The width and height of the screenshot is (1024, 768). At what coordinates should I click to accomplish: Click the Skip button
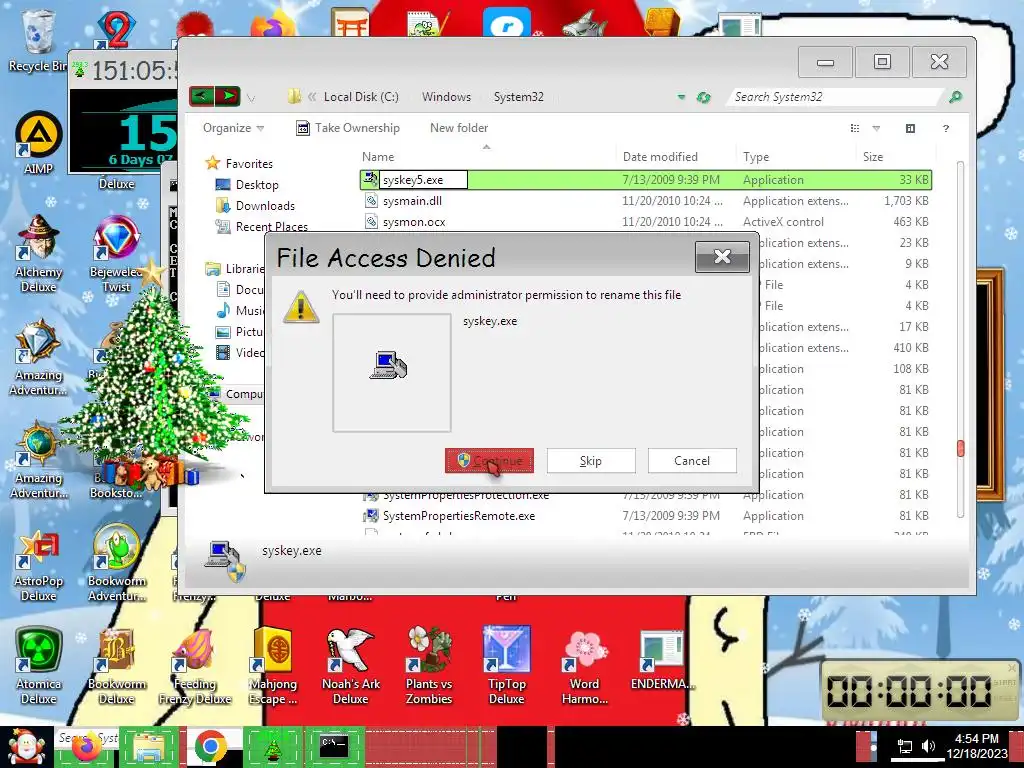[590, 460]
